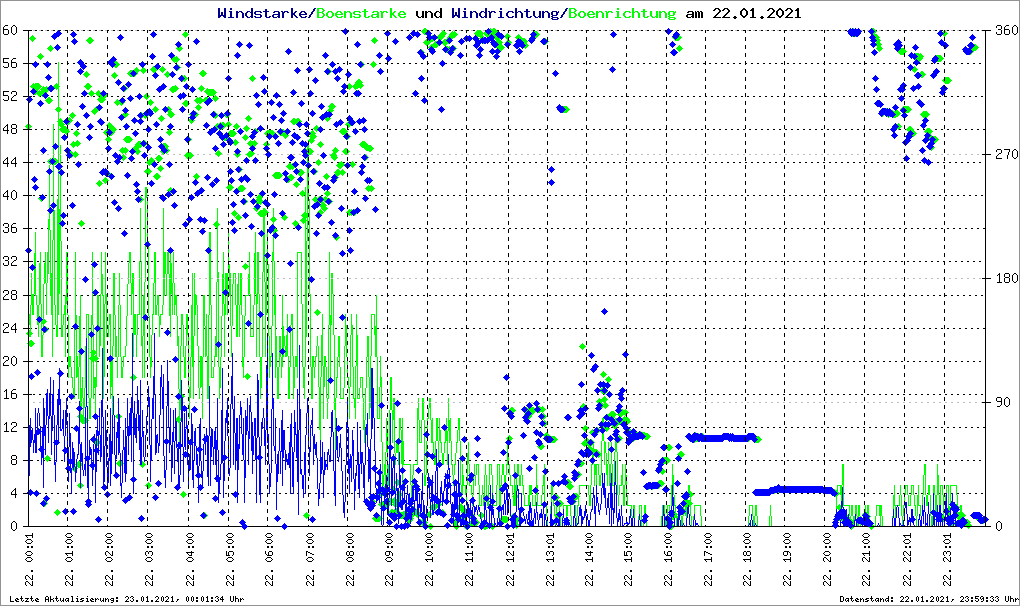Click the blue 'Windstarke' title text

click(264, 14)
